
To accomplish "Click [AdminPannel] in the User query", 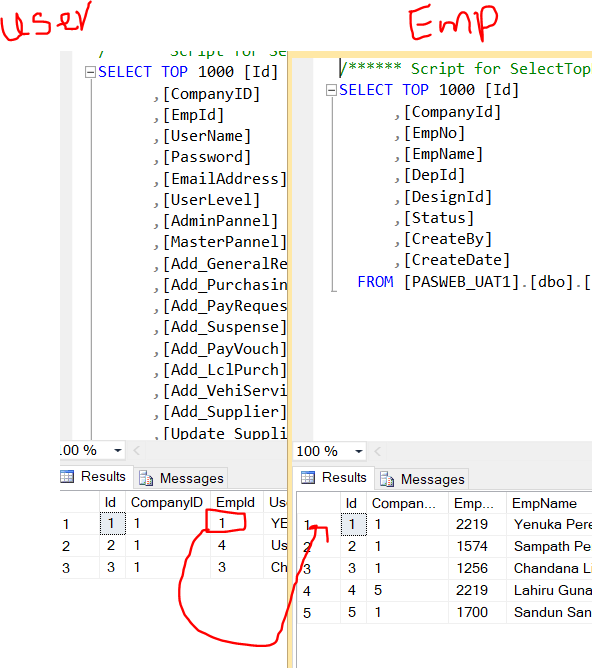I will pyautogui.click(x=221, y=221).
